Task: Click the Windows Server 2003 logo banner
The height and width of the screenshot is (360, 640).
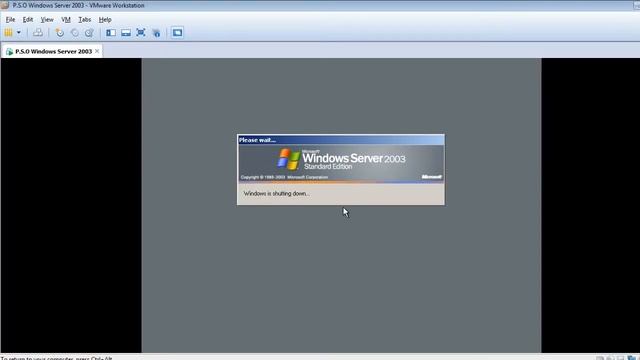Action: (341, 163)
